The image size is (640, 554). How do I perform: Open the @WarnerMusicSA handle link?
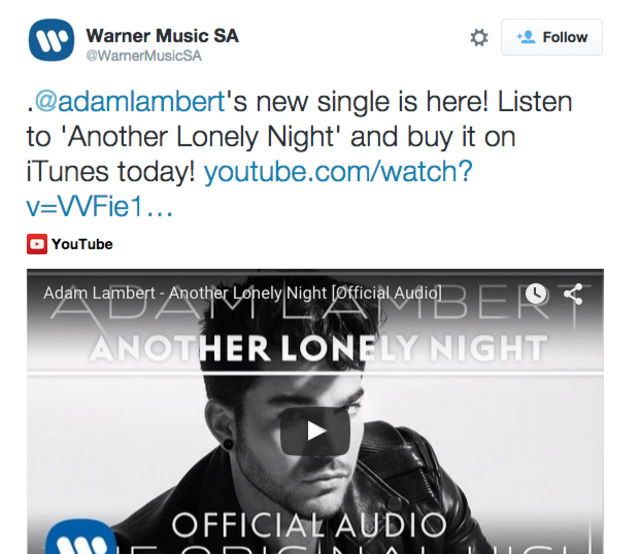tap(144, 56)
